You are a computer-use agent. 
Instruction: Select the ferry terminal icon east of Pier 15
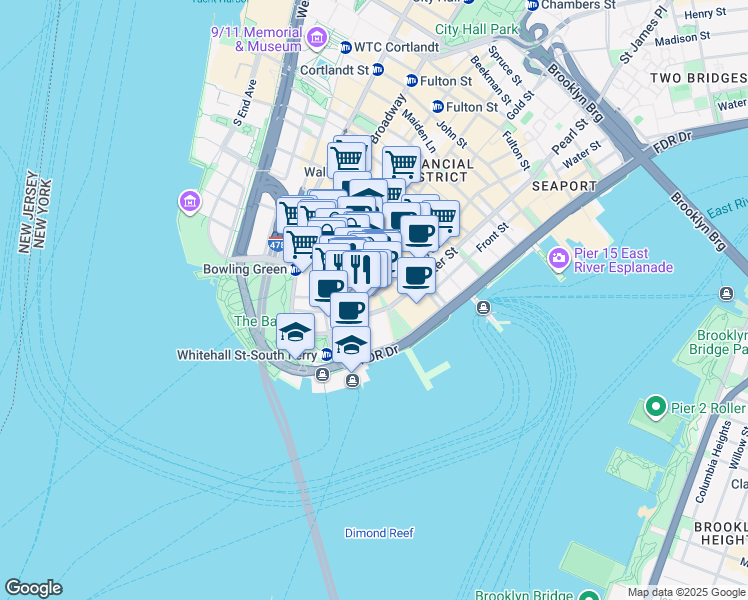pos(727,293)
